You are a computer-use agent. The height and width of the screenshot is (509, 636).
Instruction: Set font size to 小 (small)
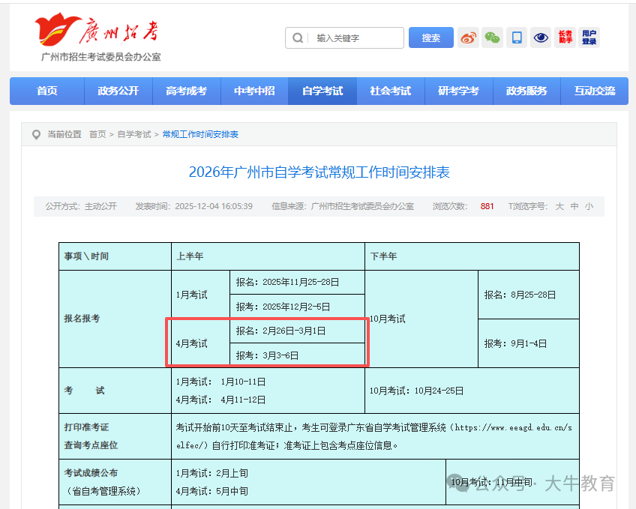tap(589, 207)
